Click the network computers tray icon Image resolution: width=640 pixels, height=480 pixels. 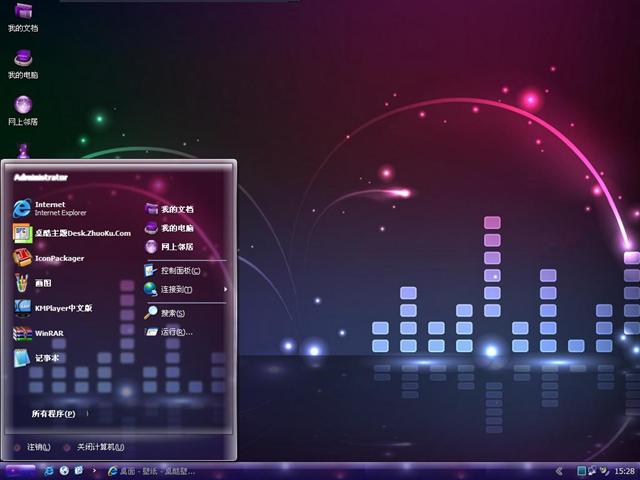click(592, 471)
